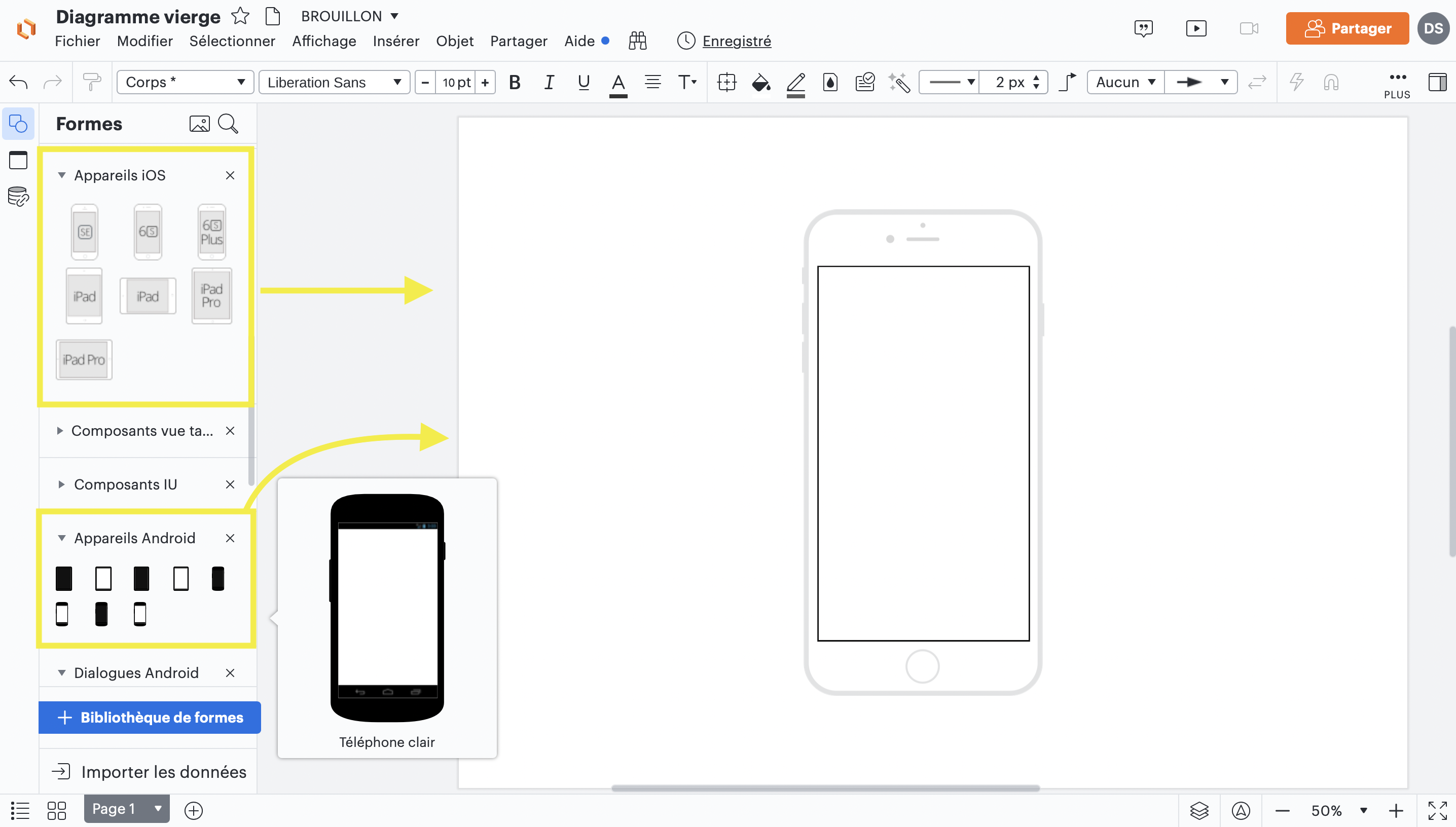Screen dimensions: 1456x827
Task: Open the Aide menu
Action: click(579, 41)
